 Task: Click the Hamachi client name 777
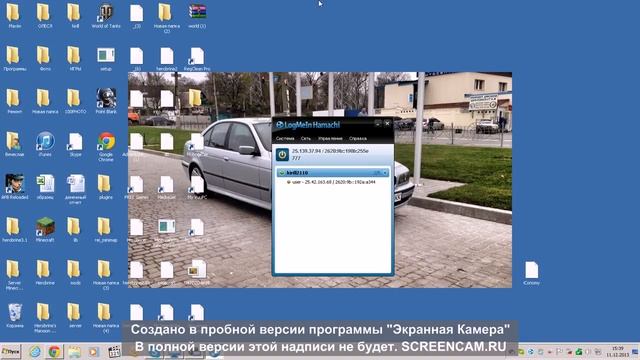tap(296, 158)
